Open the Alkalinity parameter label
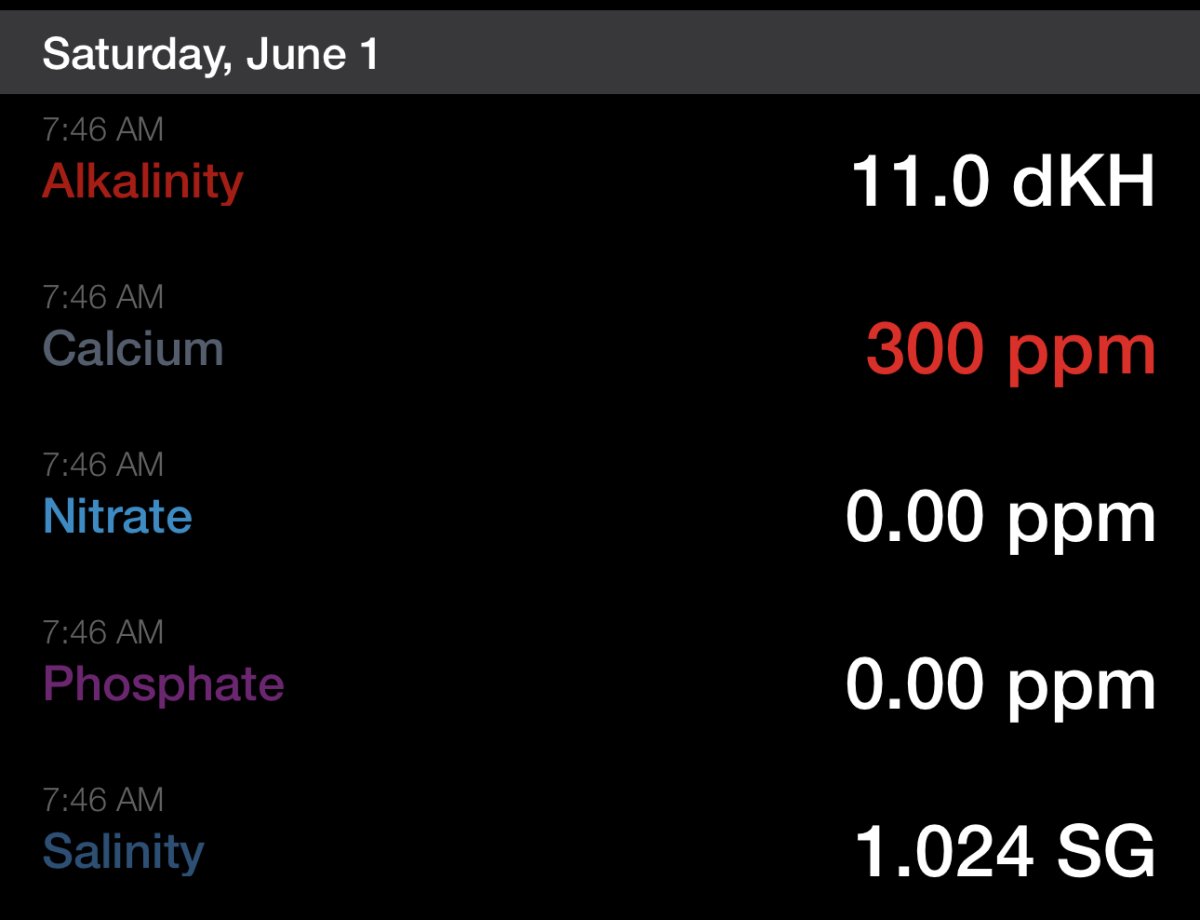The height and width of the screenshot is (920, 1200). click(x=142, y=181)
